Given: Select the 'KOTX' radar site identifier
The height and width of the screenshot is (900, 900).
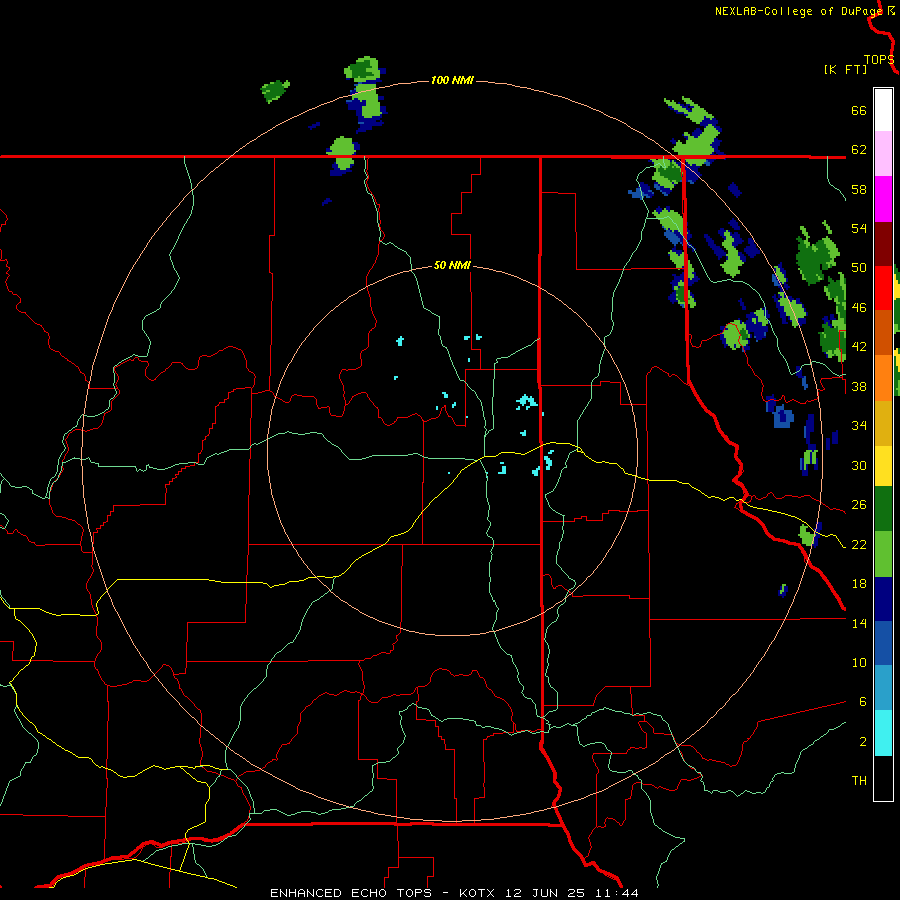Looking at the screenshot, I should (x=479, y=893).
